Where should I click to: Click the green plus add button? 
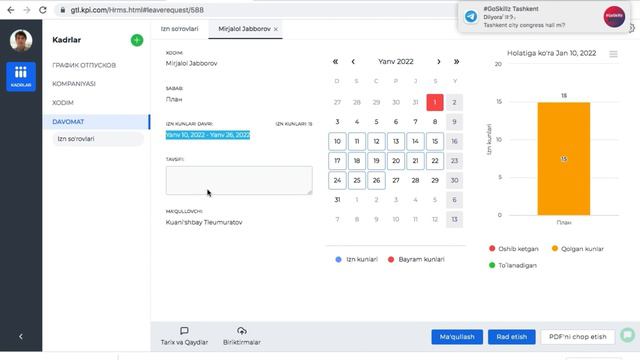(x=137, y=40)
